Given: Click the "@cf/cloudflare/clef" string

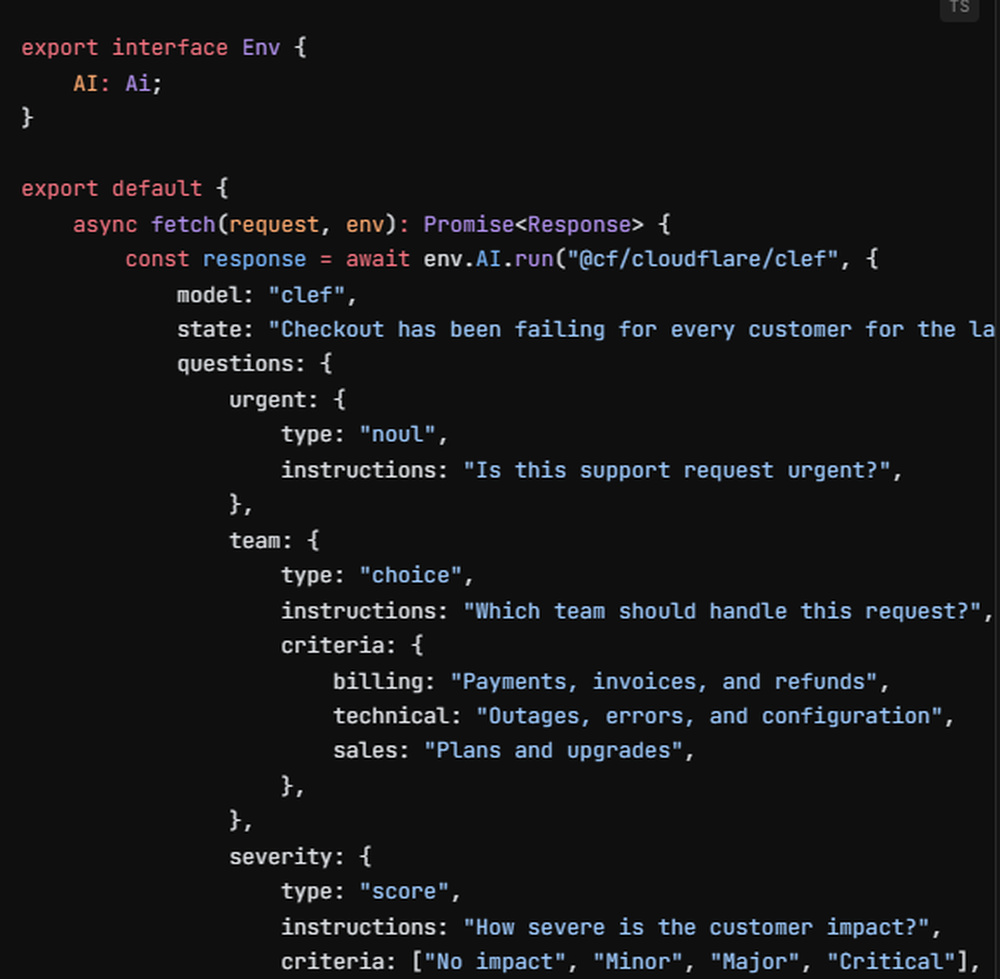Looking at the screenshot, I should [702, 260].
